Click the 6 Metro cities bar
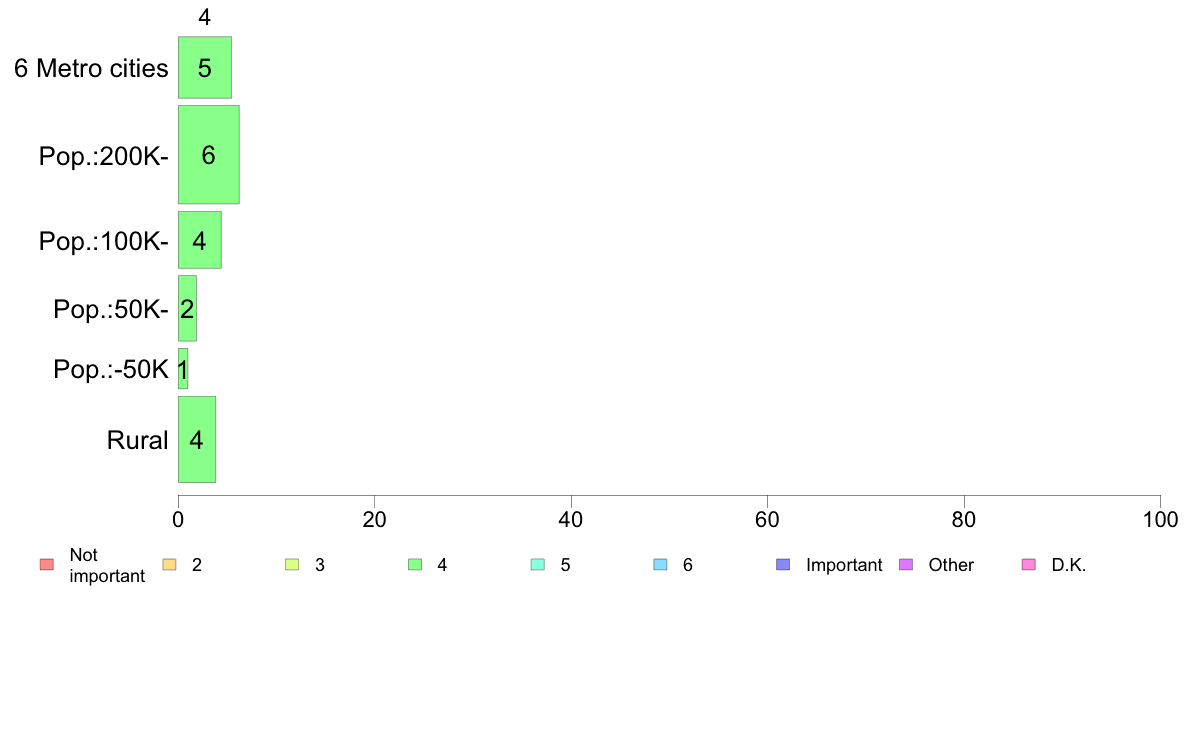The image size is (1188, 736). pyautogui.click(x=205, y=67)
